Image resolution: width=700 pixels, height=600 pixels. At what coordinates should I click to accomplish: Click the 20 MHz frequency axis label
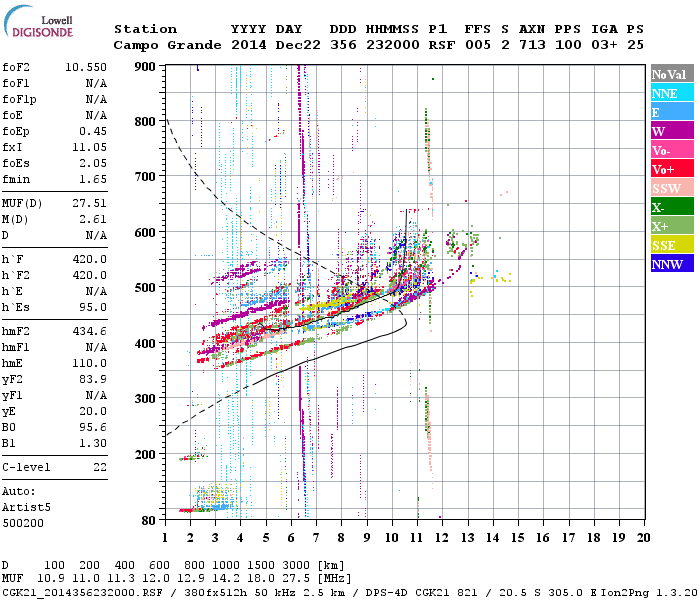coord(643,538)
